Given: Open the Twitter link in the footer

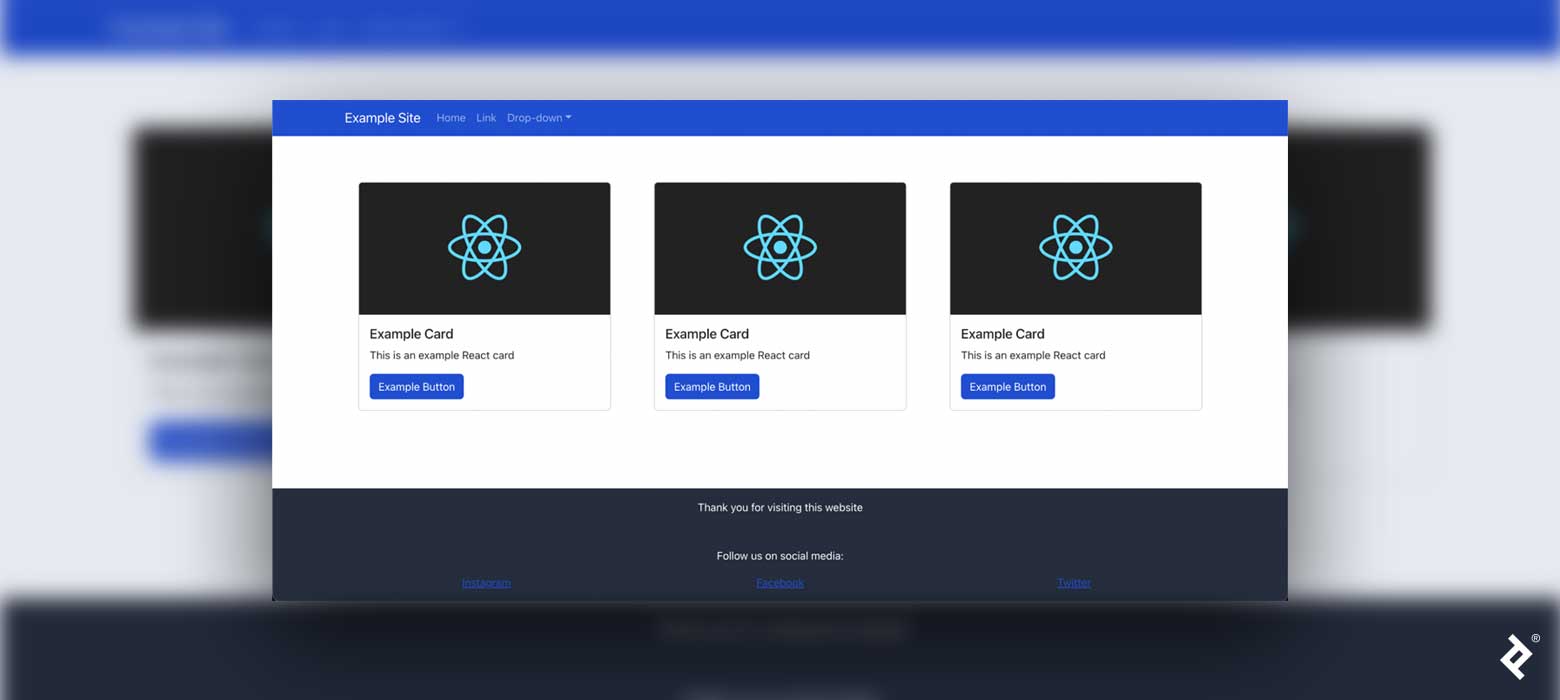Looking at the screenshot, I should click(1073, 582).
